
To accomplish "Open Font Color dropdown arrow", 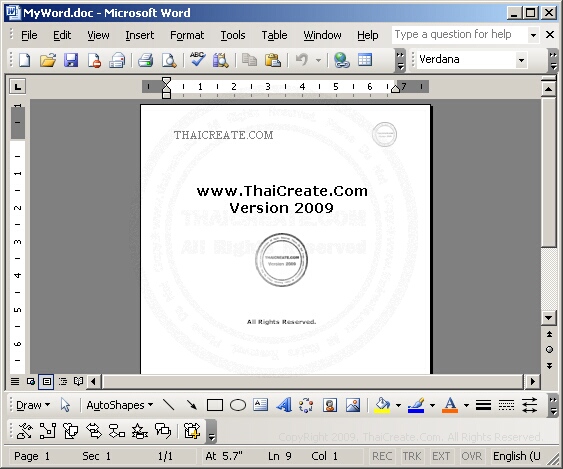I will click(x=466, y=405).
